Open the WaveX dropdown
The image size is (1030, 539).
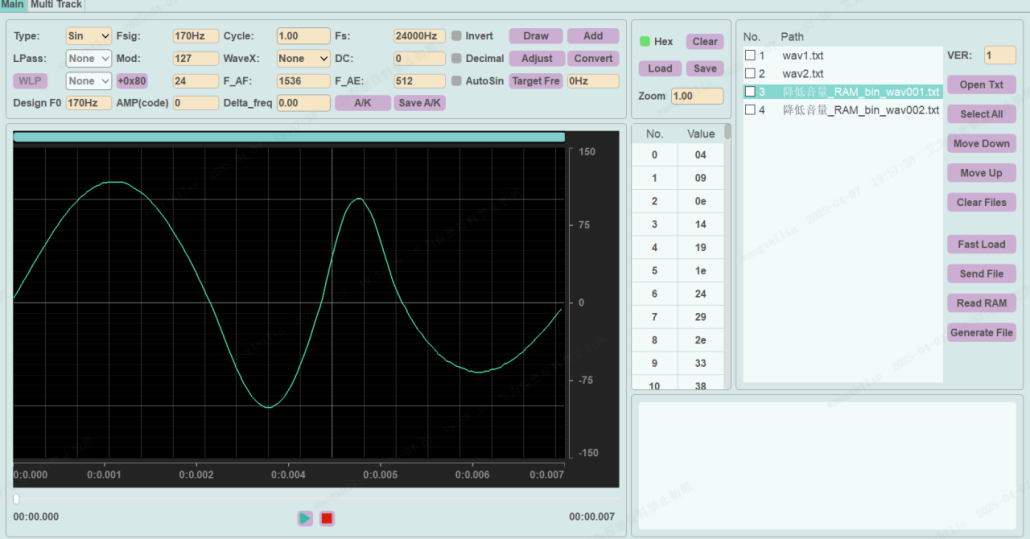click(303, 58)
